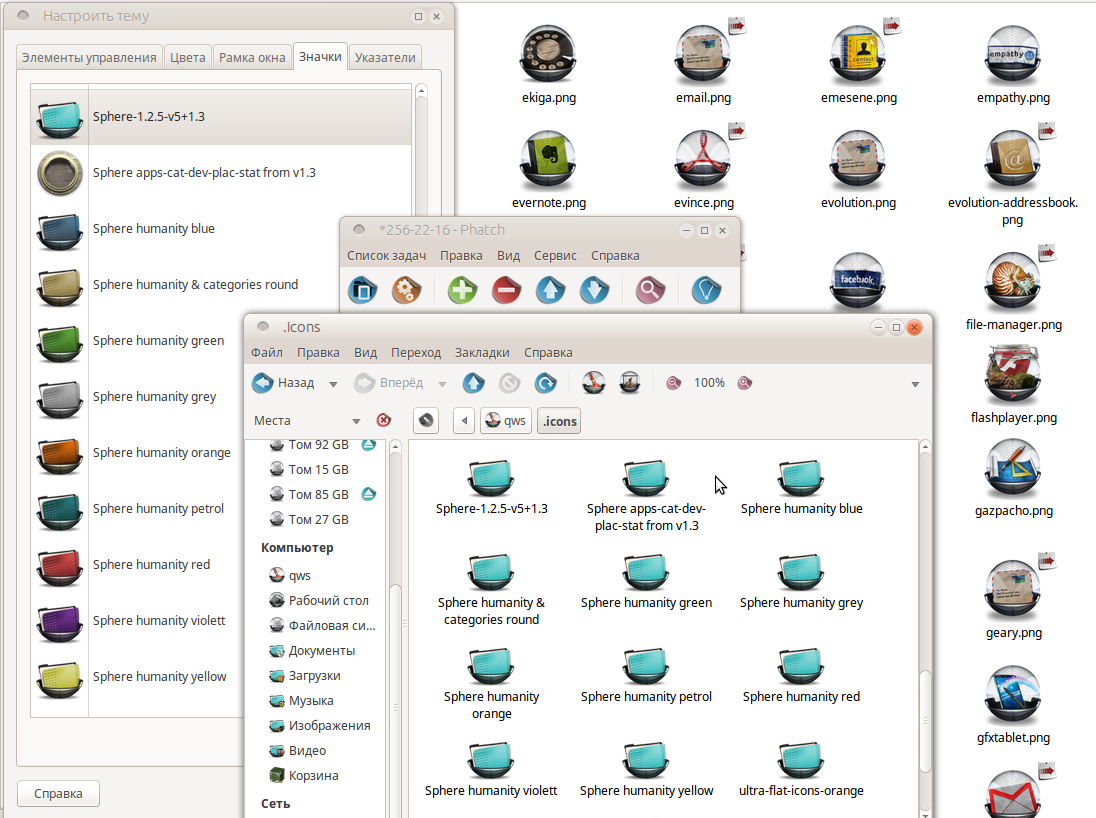
Task: Open the Переход menu in file manager
Action: point(416,352)
